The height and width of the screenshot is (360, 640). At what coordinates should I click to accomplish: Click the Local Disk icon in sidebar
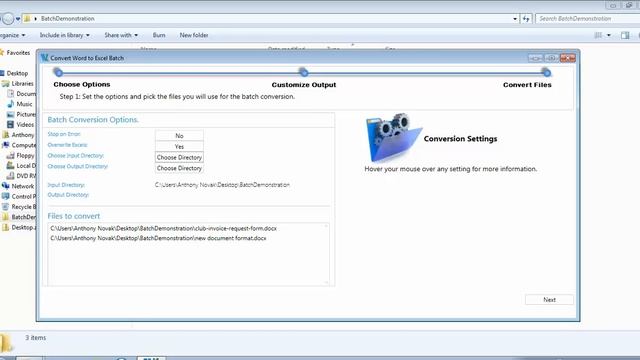coord(11,165)
